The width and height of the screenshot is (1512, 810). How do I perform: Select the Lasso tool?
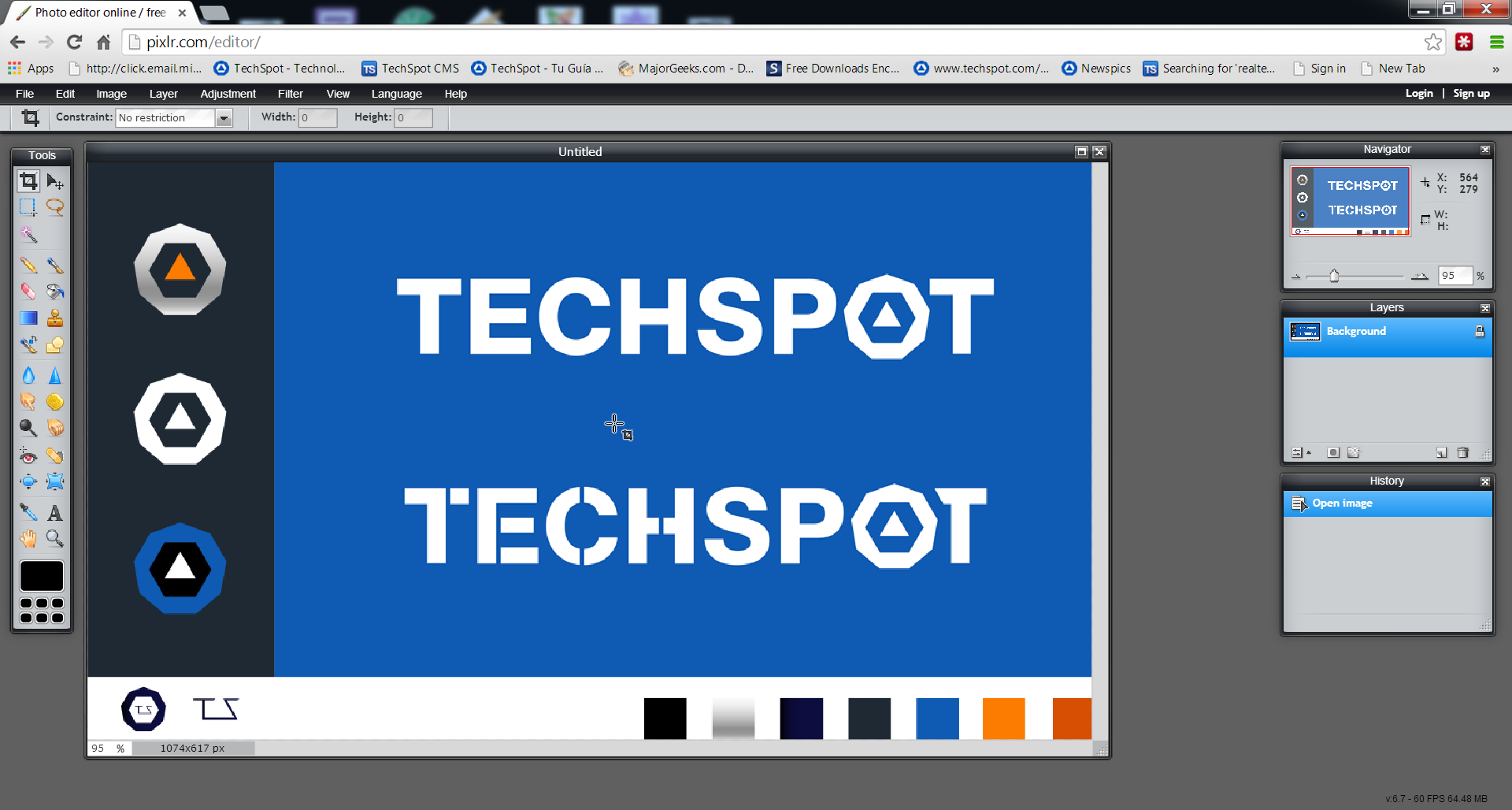(x=55, y=207)
